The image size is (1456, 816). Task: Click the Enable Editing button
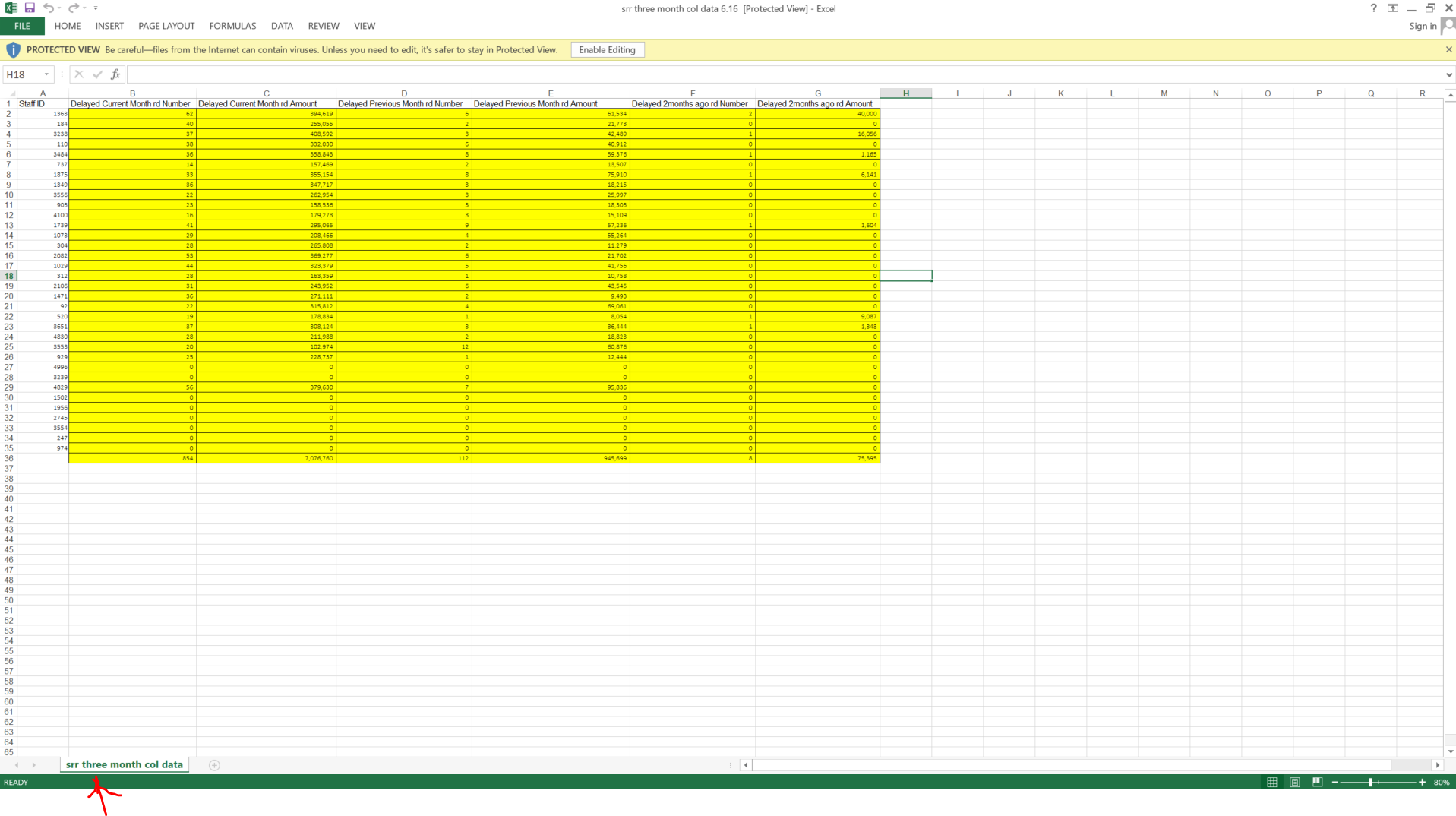(607, 50)
